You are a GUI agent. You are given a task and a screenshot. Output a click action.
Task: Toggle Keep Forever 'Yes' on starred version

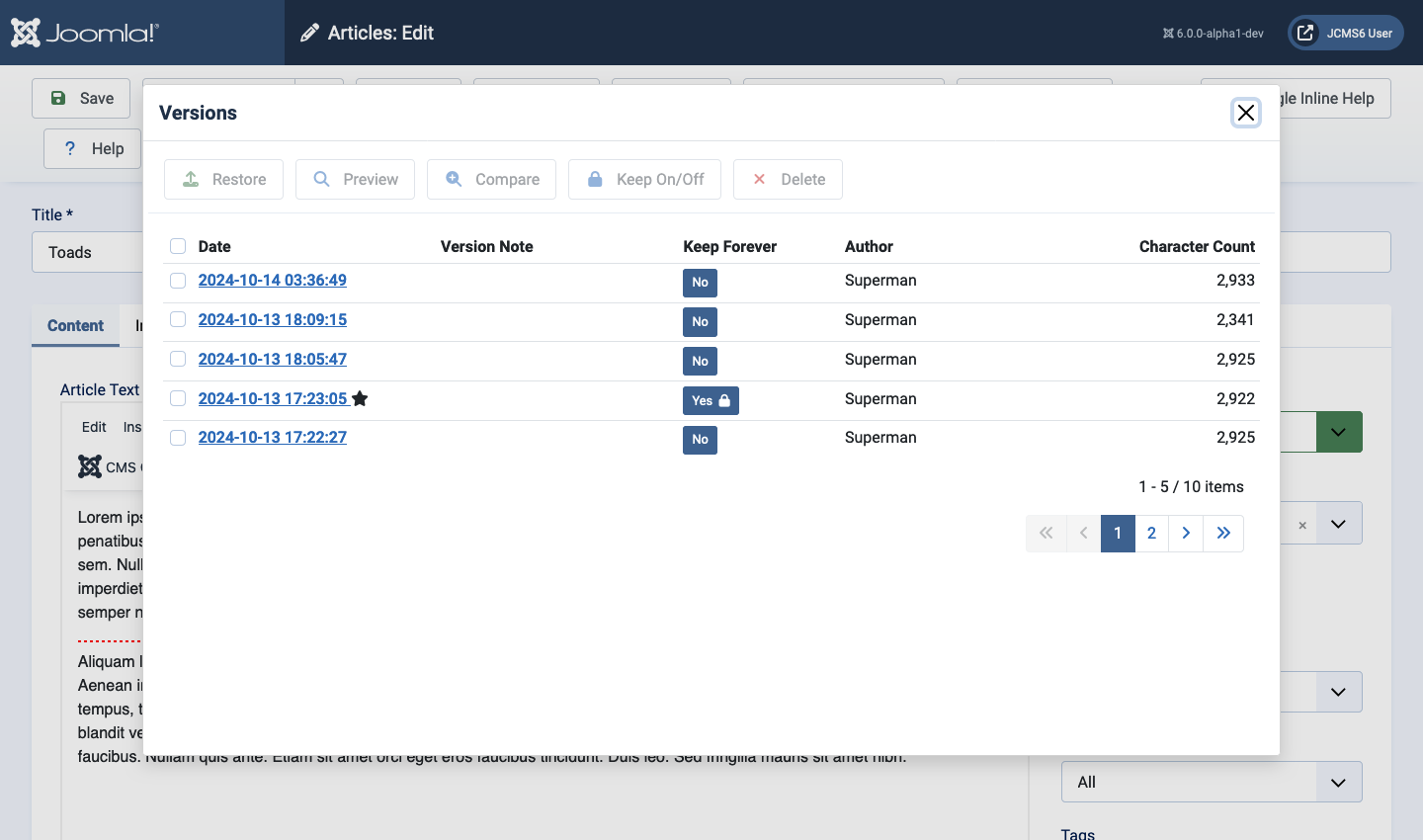tap(710, 400)
